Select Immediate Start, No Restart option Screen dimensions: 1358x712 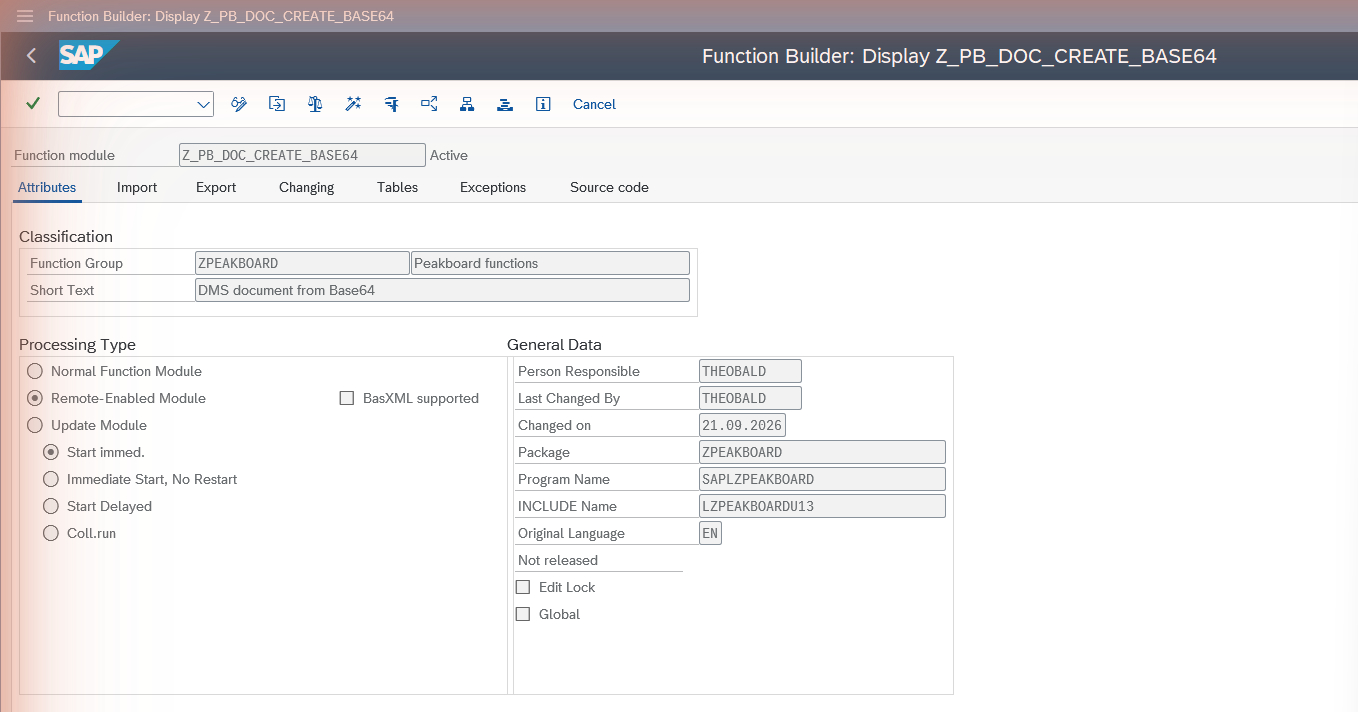tap(51, 479)
